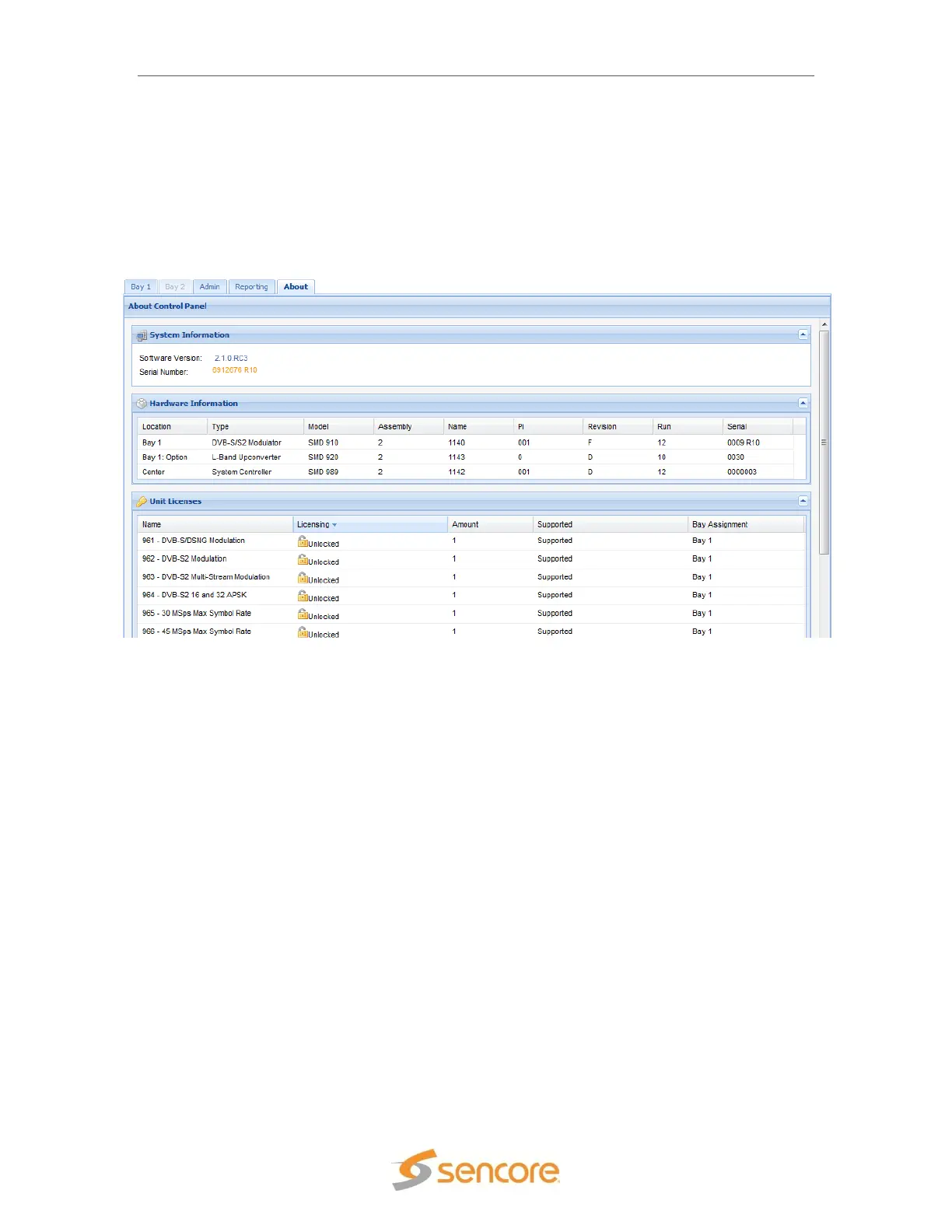Click the About Control Panel title
Screen dimensions: 952x1232
click(167, 306)
